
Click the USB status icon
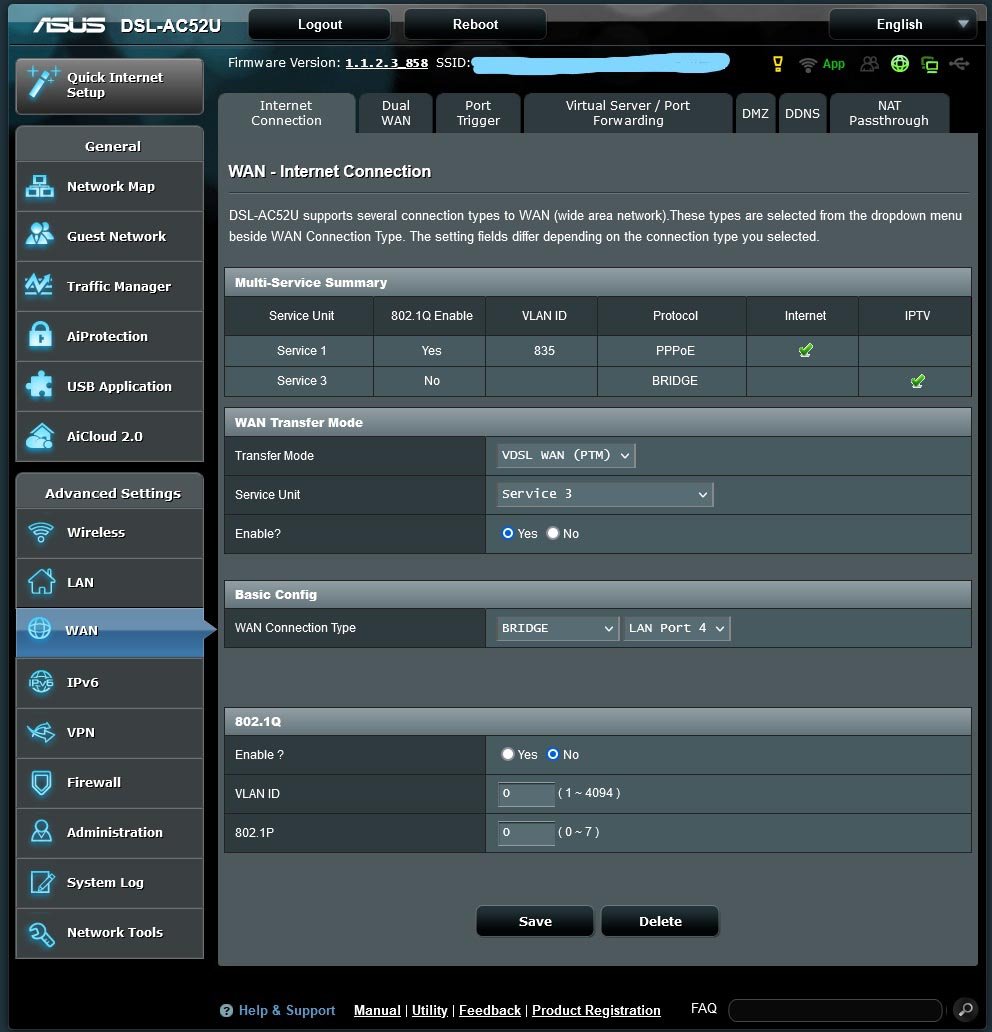coord(959,64)
